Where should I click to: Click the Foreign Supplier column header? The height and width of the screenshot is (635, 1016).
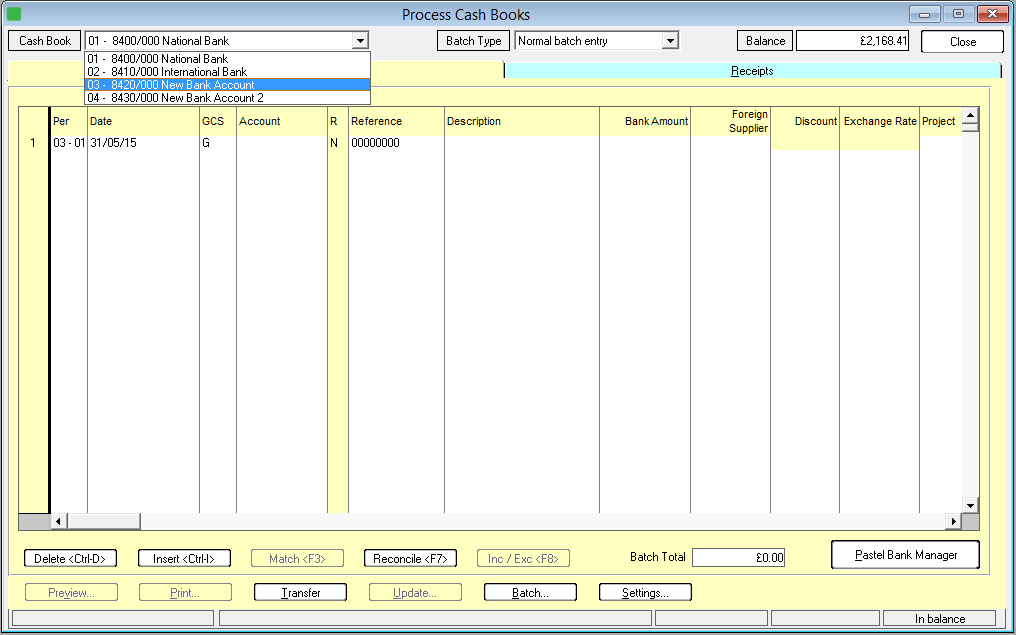point(730,121)
